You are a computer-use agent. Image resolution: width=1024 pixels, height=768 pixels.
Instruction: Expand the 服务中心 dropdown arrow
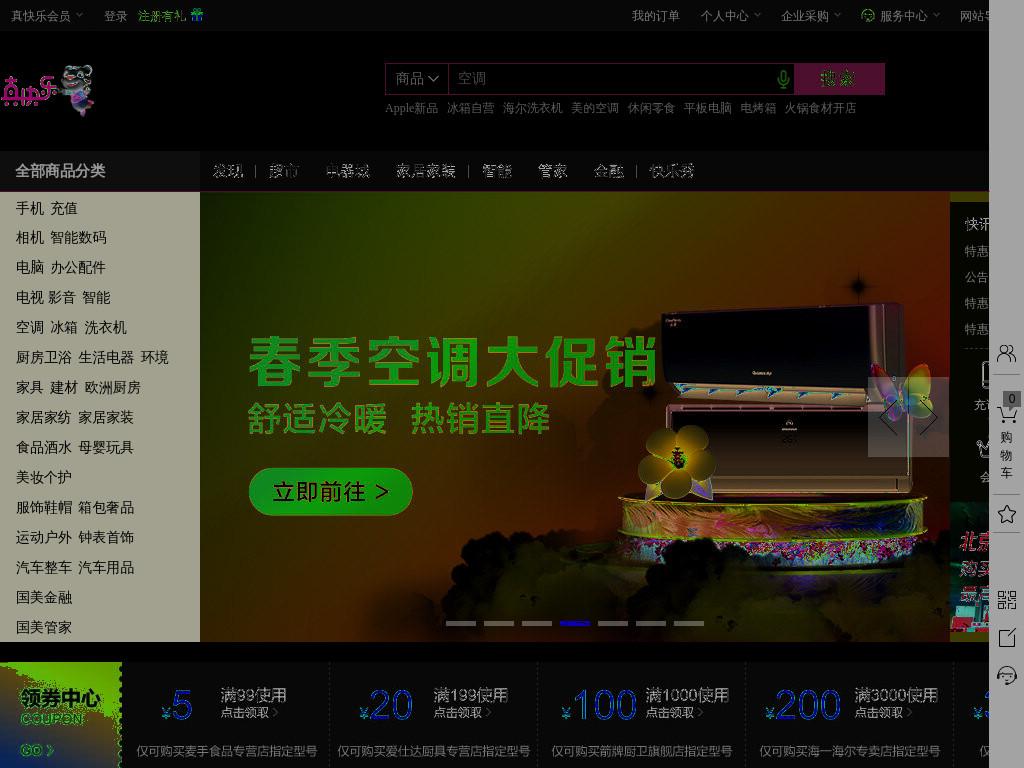[x=936, y=15]
